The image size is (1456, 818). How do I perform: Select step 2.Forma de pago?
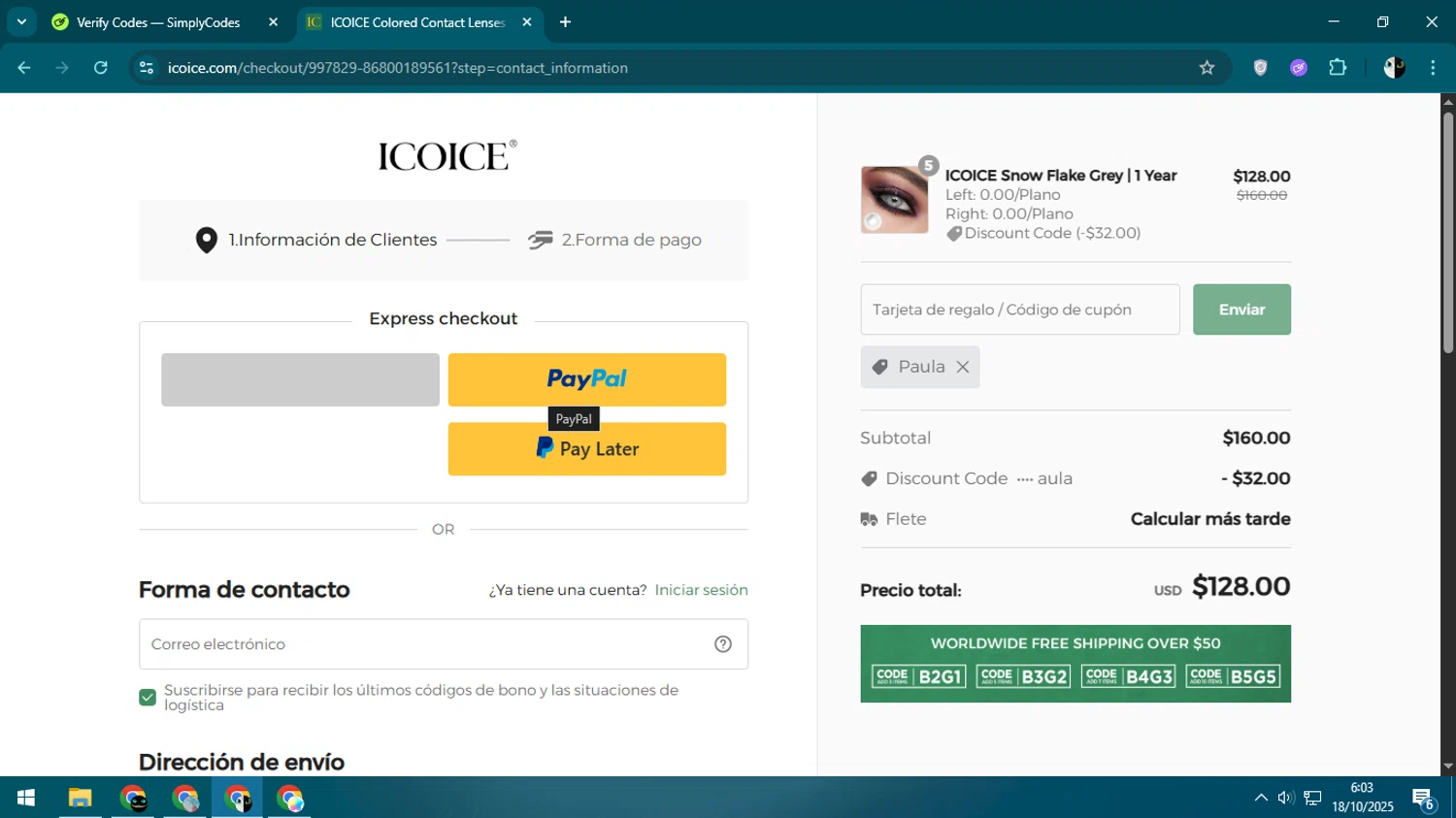coord(632,240)
